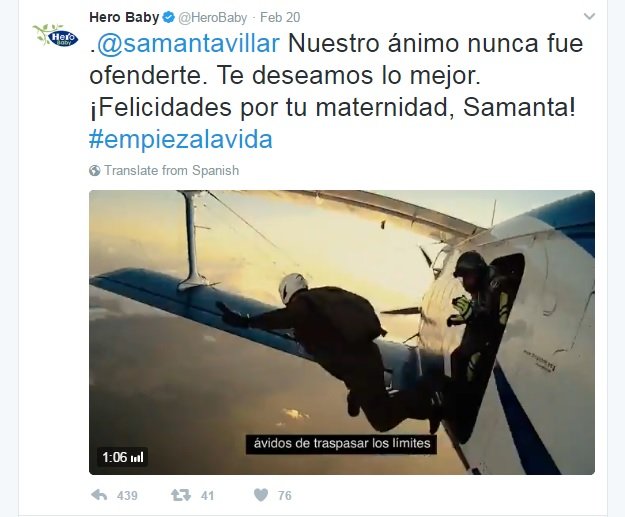Click the video caption 'ávidos de traspasar los límites'
Image resolution: width=625 pixels, height=517 pixels.
point(342,443)
